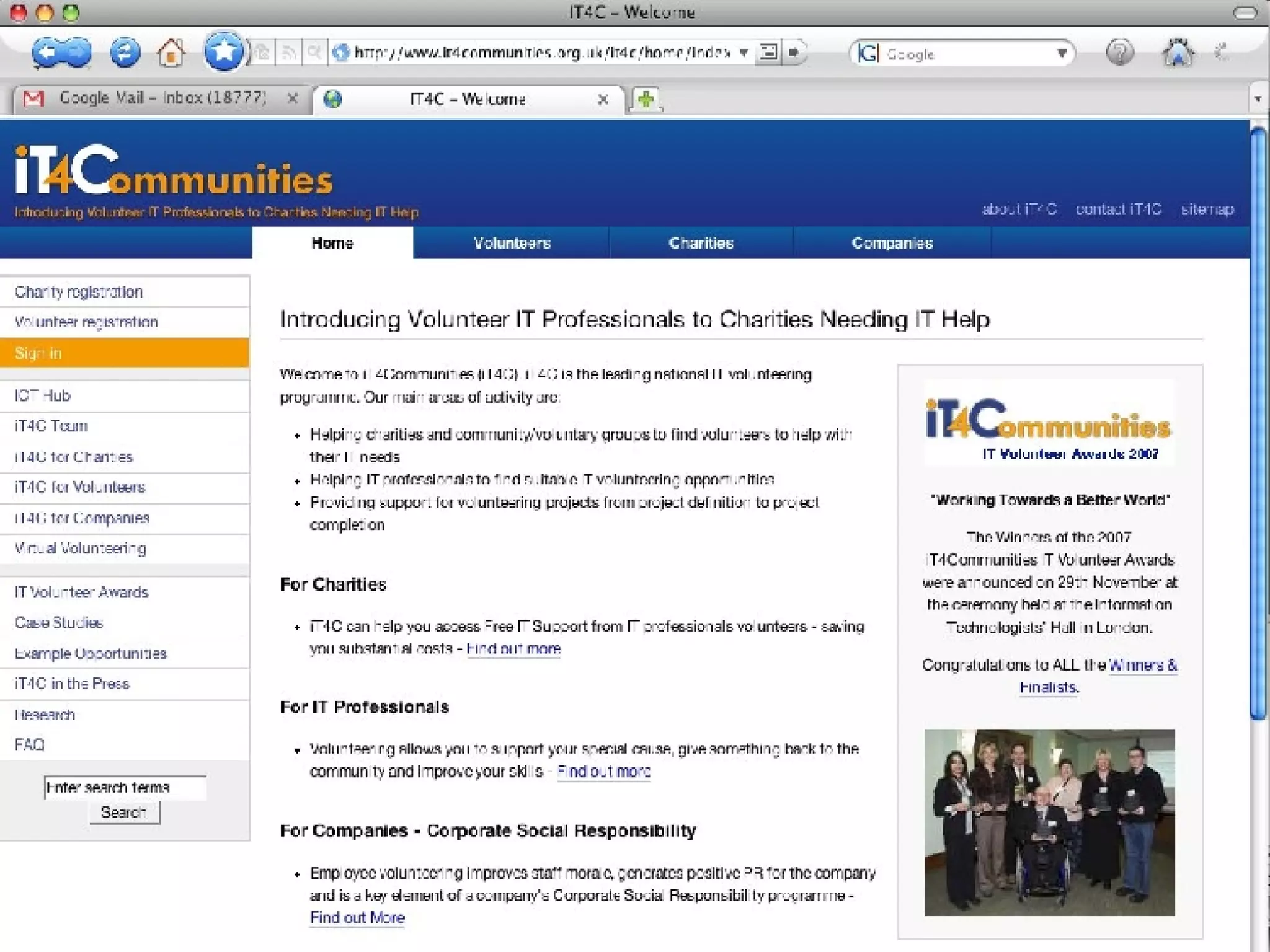Open the Volunteers navigation tab

[512, 243]
